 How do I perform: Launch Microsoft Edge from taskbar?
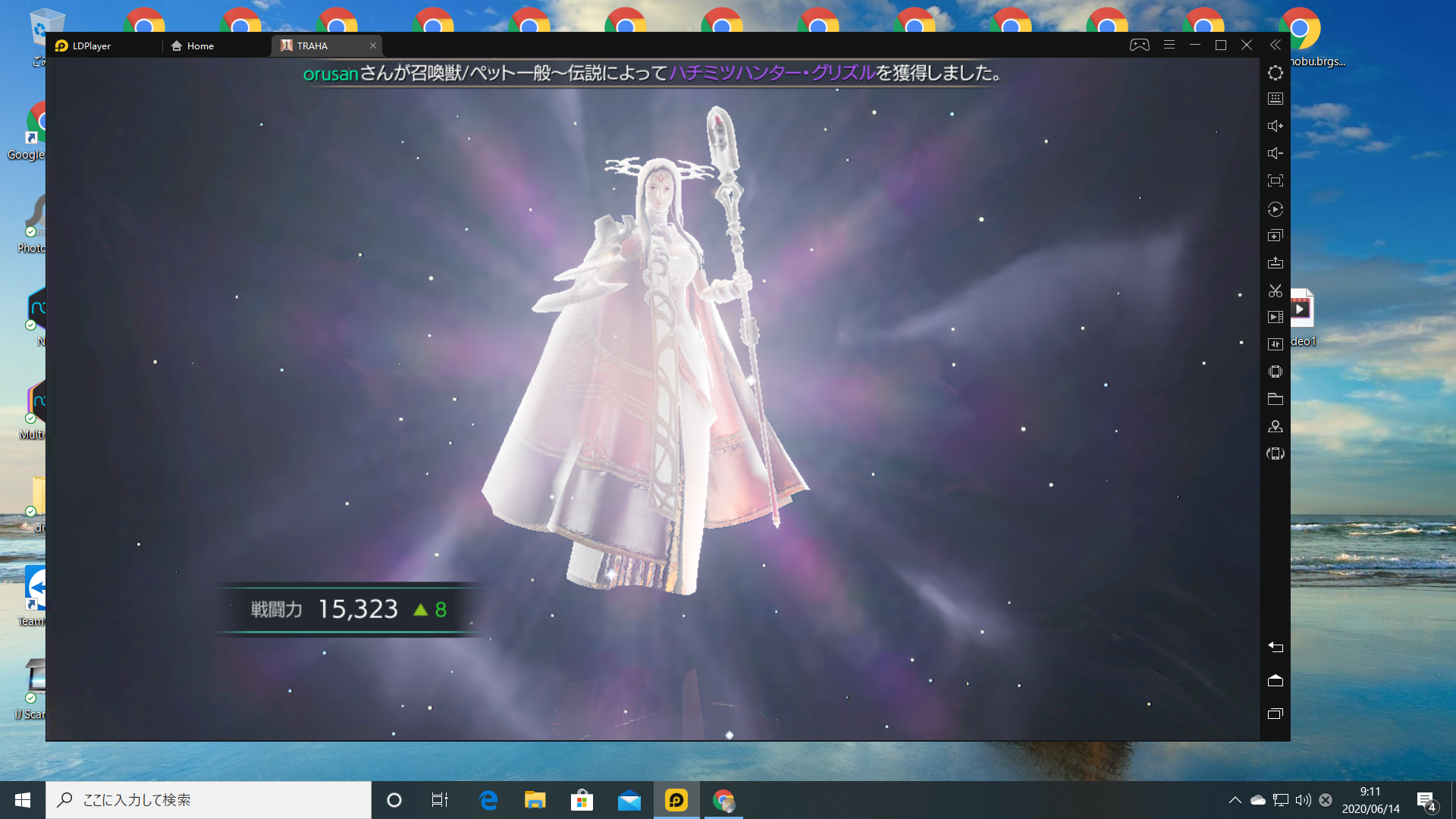pyautogui.click(x=488, y=800)
